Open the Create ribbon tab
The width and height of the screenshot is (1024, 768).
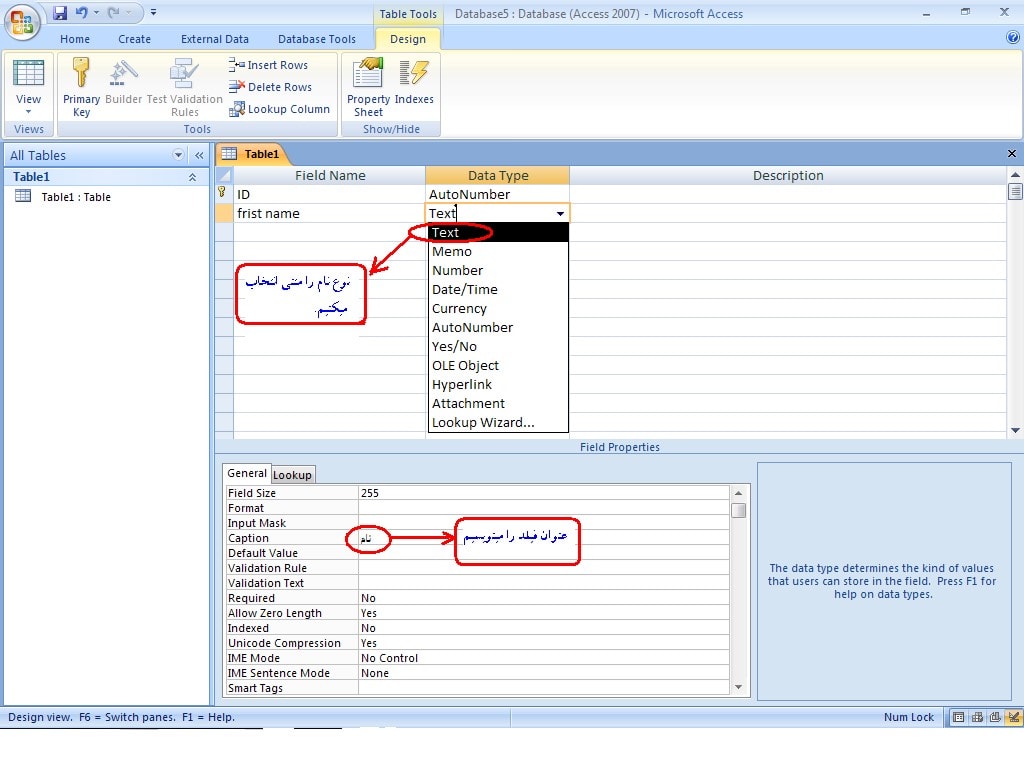[x=134, y=39]
